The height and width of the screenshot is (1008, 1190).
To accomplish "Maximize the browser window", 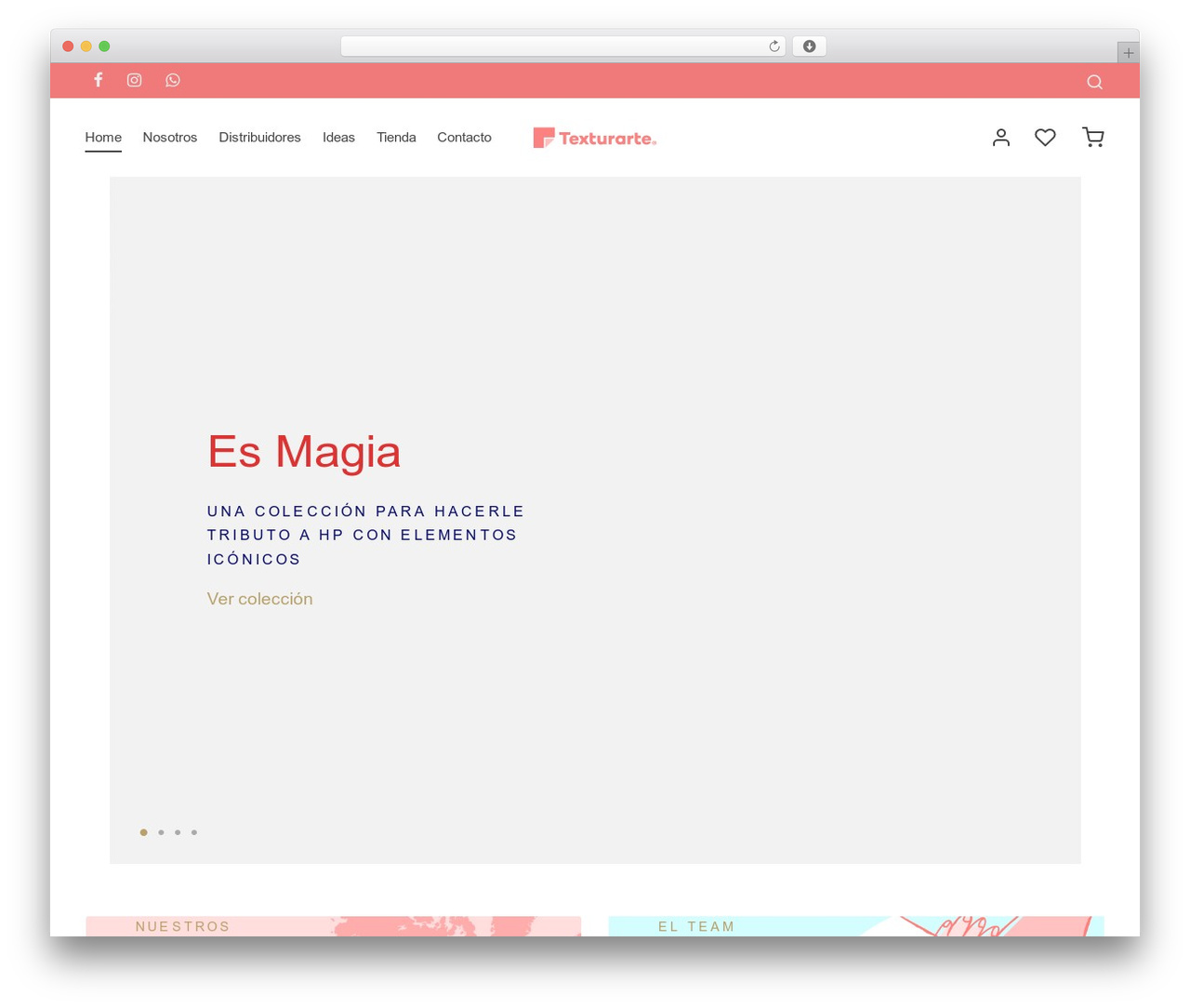I will 104,46.
